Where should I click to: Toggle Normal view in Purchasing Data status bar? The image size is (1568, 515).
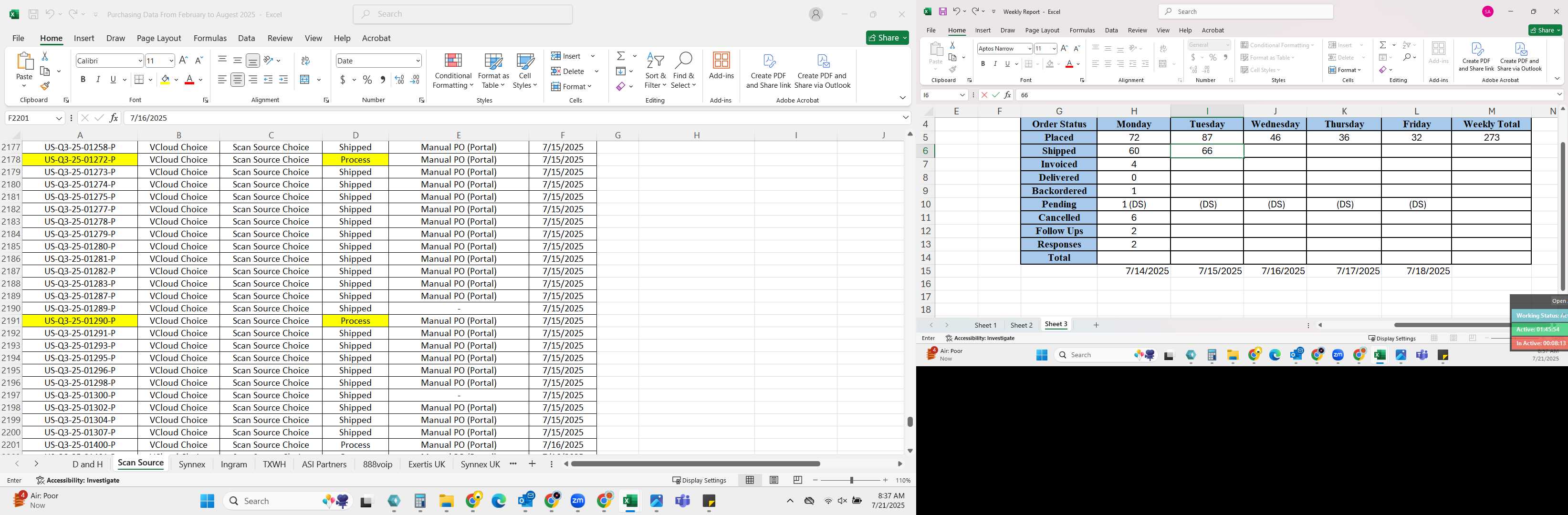tap(750, 480)
